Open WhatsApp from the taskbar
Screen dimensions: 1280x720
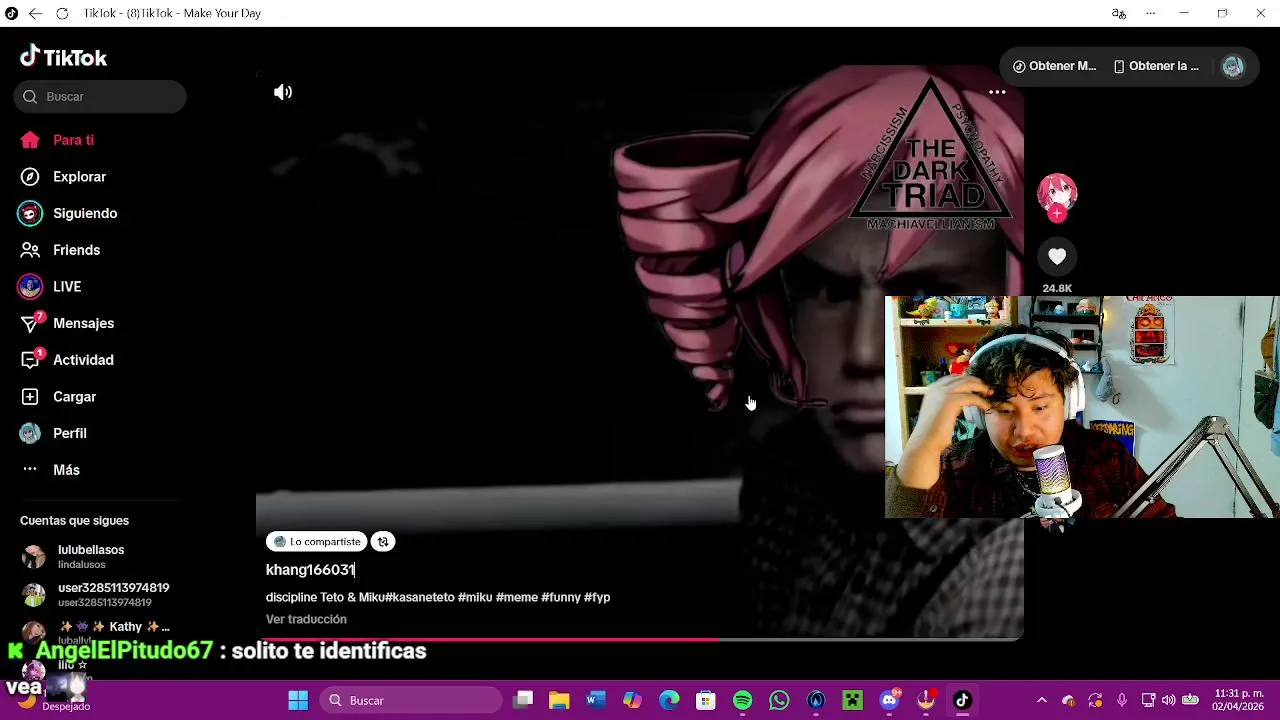click(x=779, y=700)
